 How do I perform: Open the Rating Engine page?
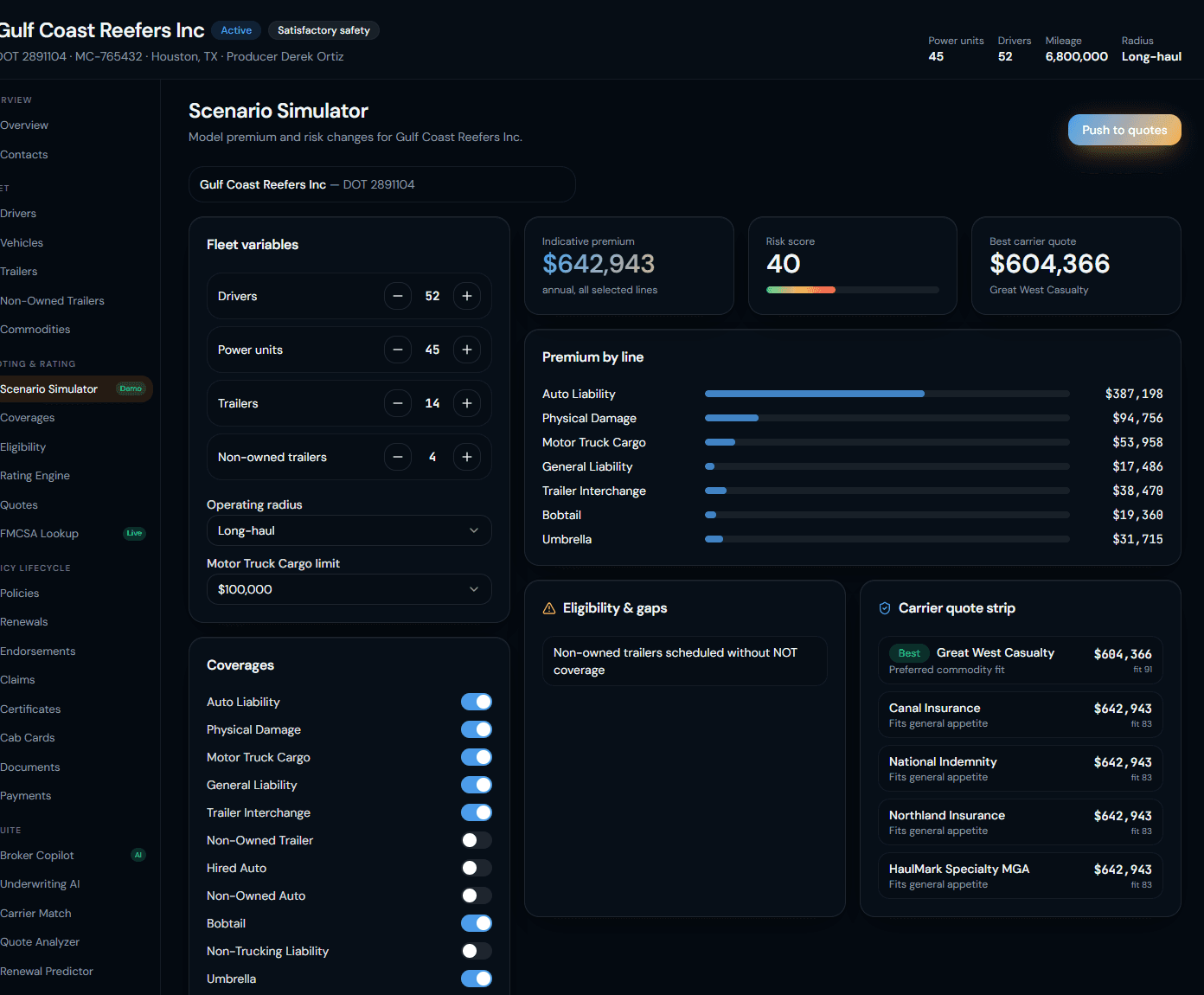tap(35, 476)
